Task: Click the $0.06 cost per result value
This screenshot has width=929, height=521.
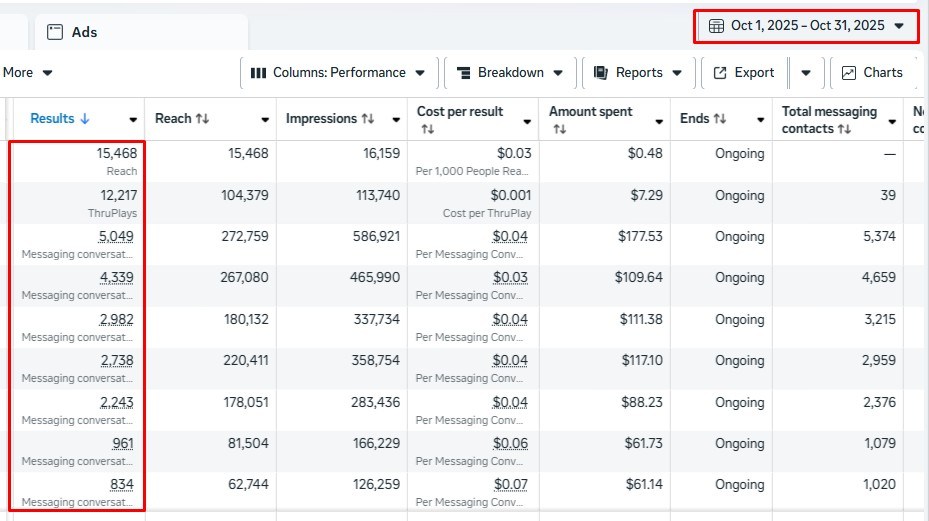Action: pos(514,444)
